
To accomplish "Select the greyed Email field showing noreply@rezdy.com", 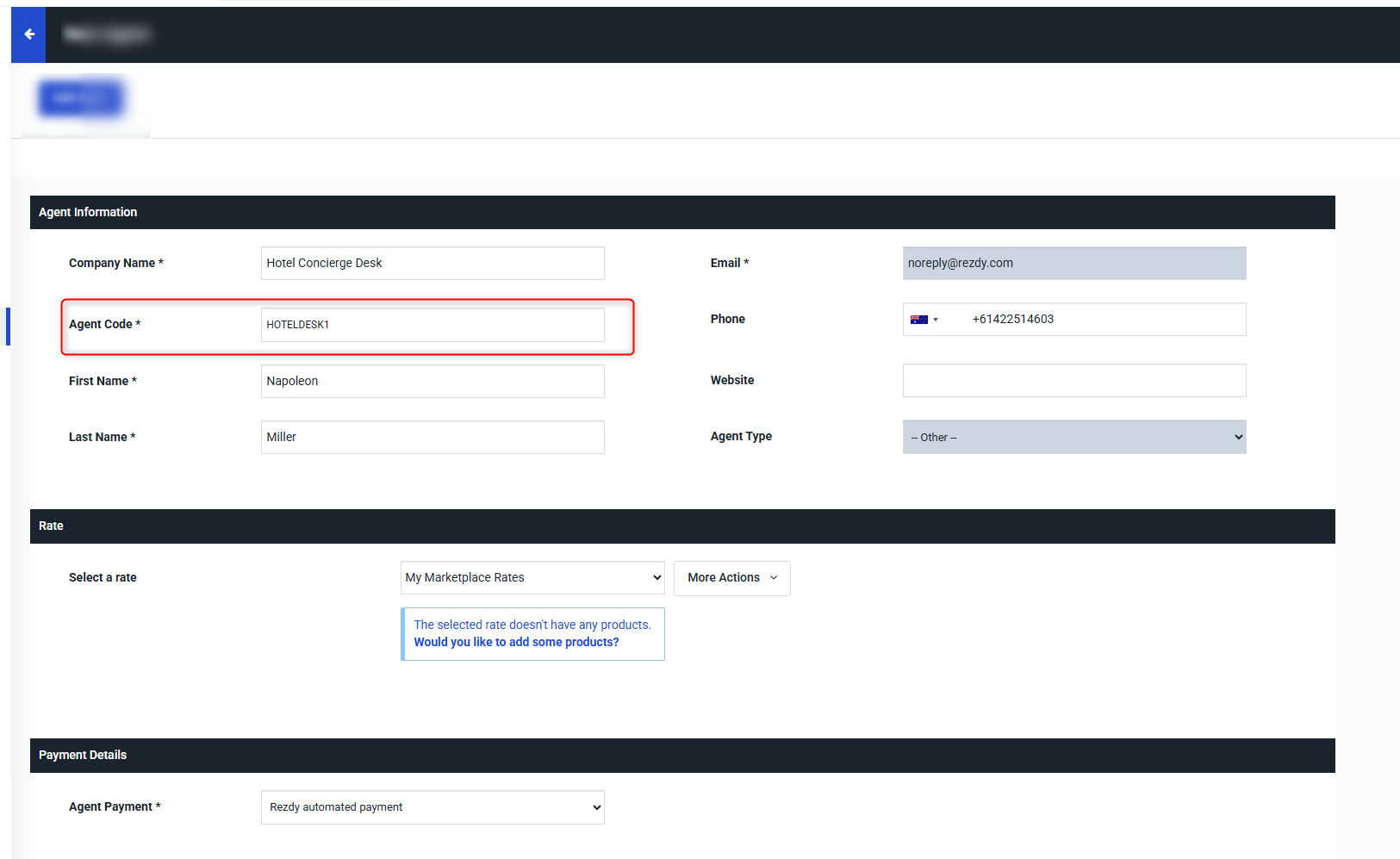I will pos(1073,263).
